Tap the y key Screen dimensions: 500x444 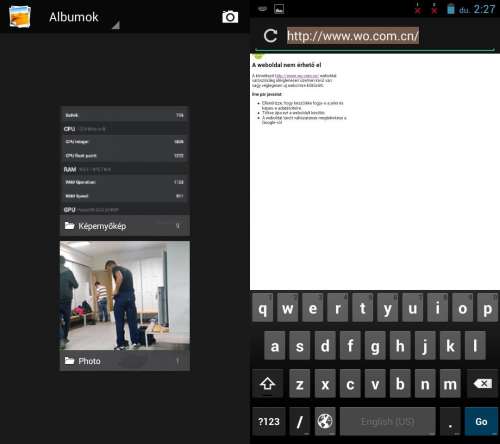[388, 308]
